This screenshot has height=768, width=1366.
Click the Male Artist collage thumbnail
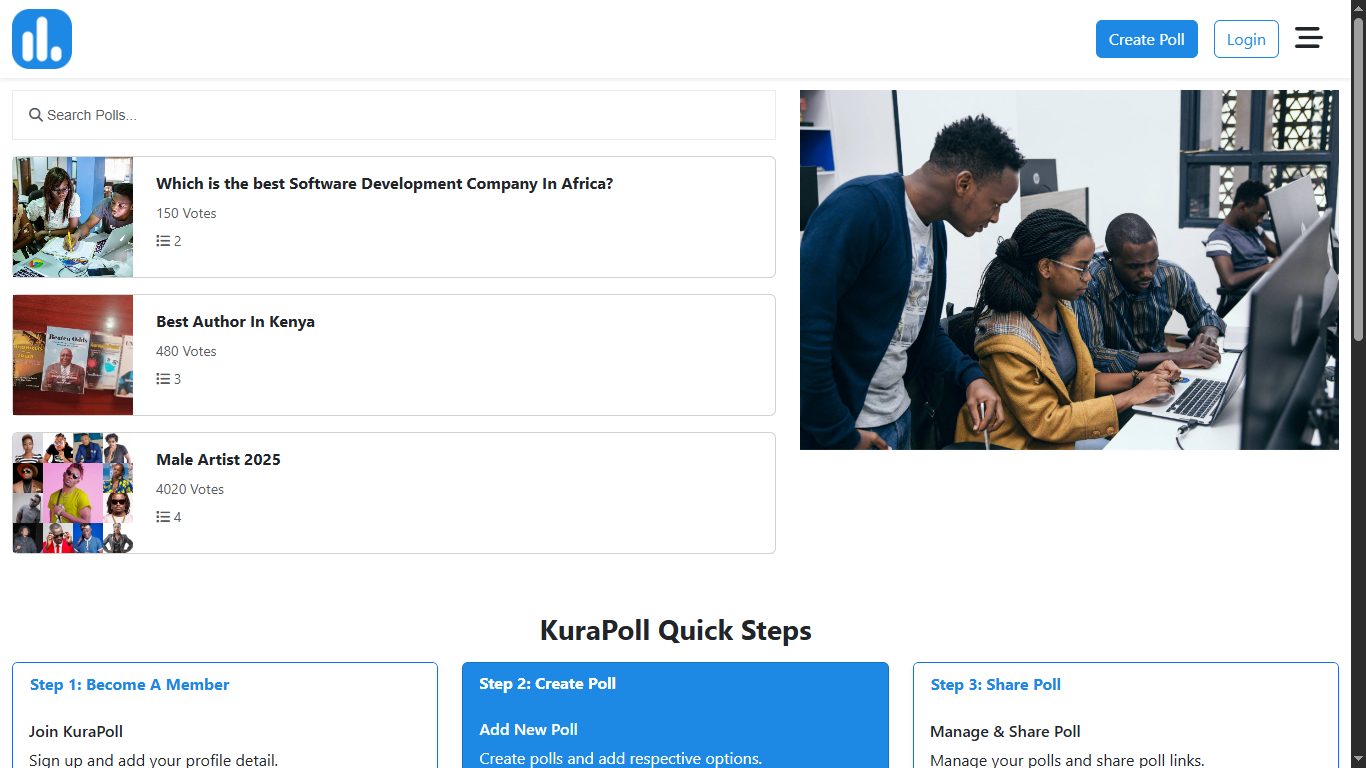click(x=73, y=493)
